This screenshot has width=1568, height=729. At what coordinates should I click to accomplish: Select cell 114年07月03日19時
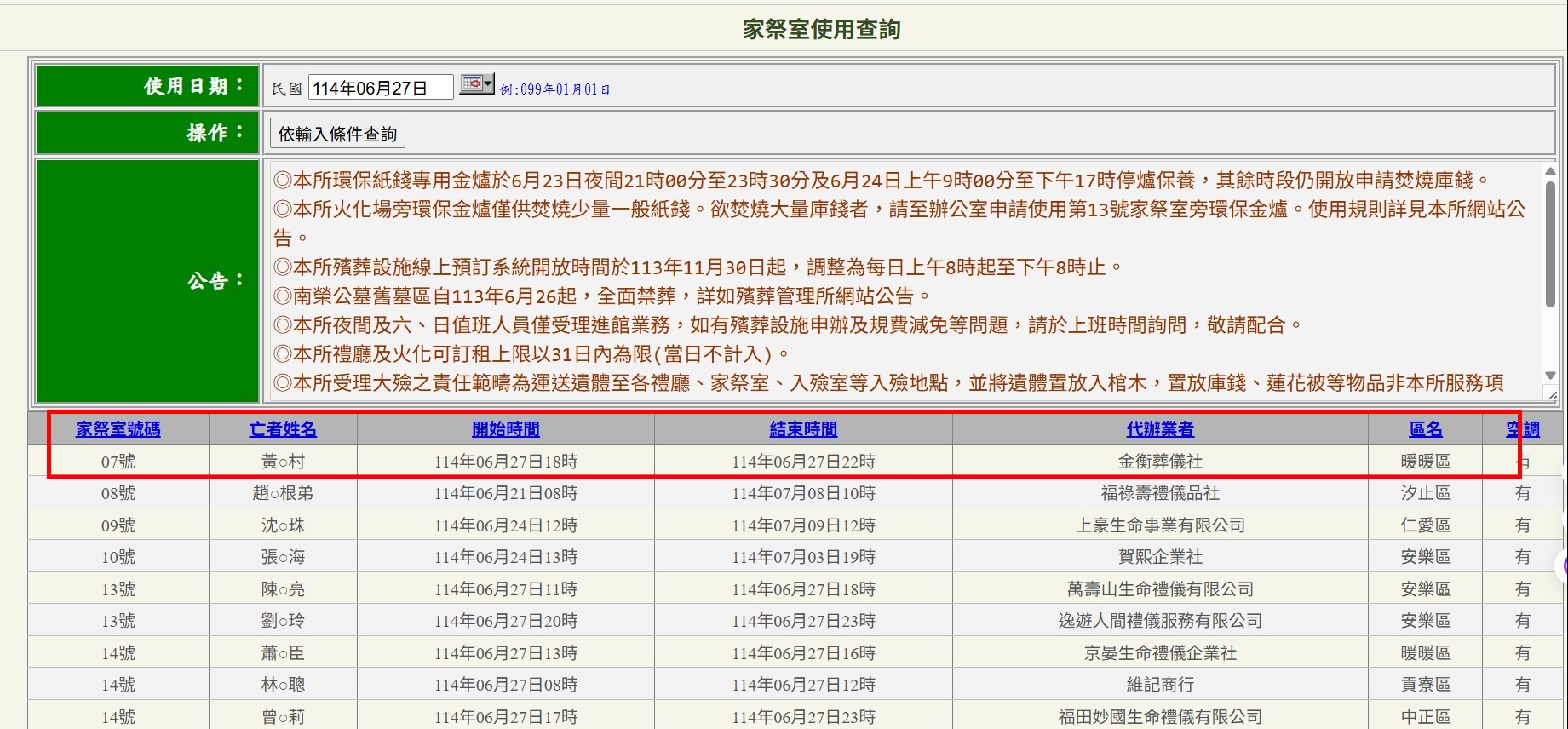tap(803, 557)
